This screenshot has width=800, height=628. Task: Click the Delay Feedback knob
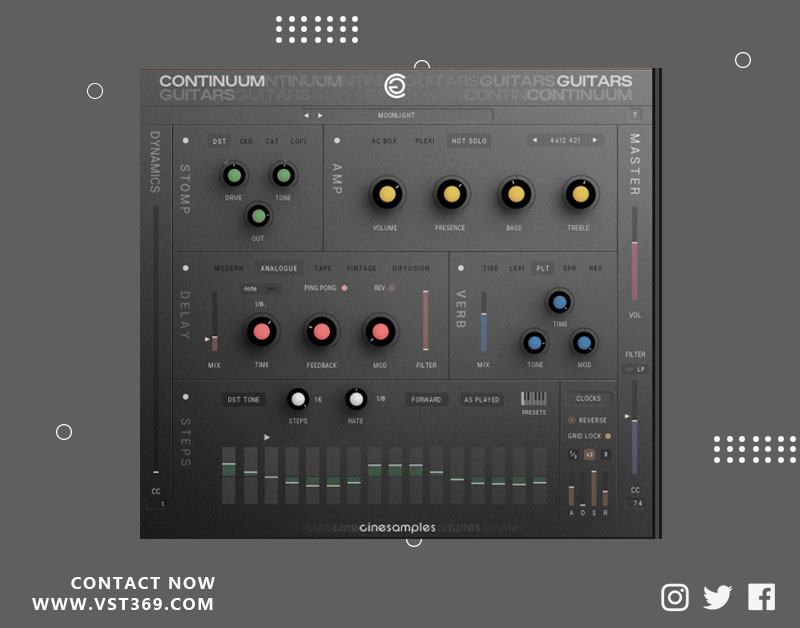(321, 332)
